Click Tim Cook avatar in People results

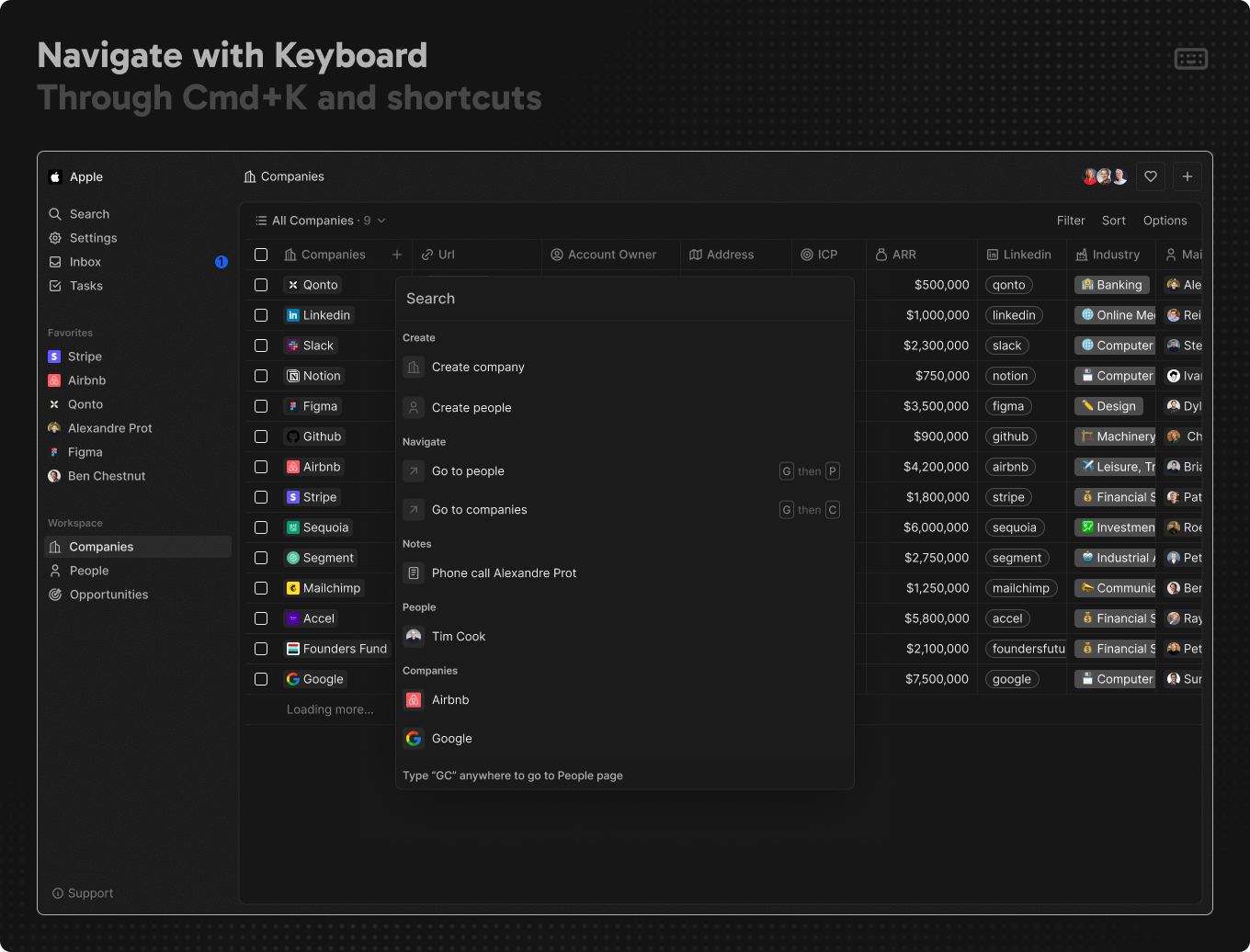click(414, 637)
